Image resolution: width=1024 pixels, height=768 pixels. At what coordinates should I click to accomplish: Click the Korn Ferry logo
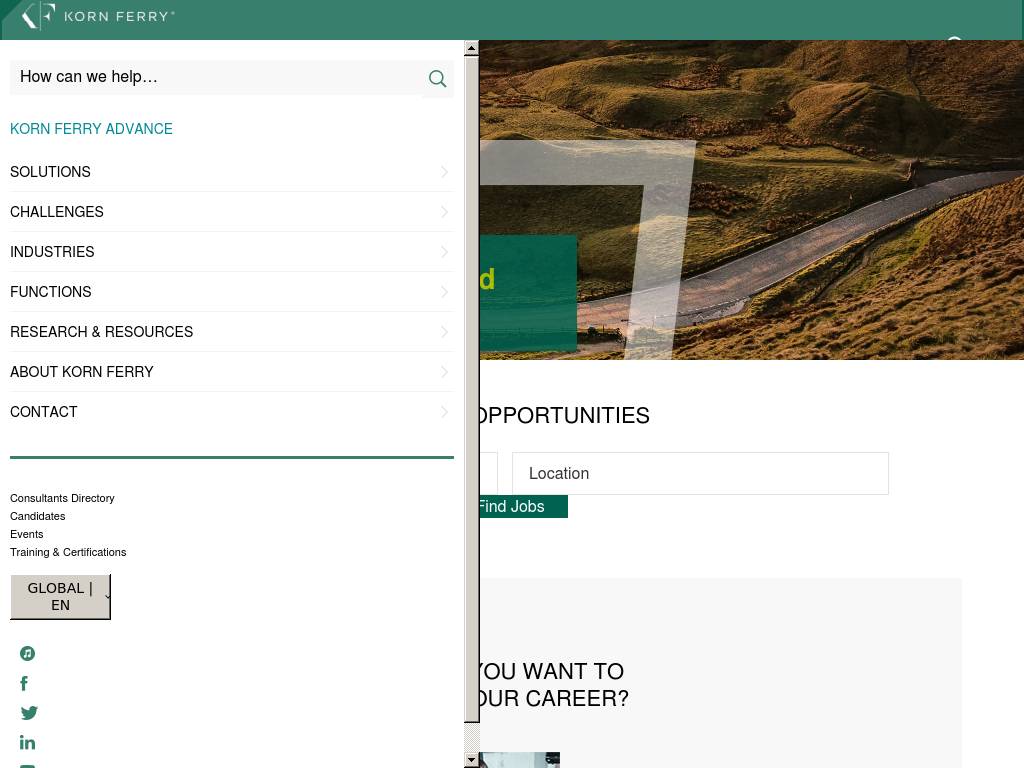coord(98,16)
